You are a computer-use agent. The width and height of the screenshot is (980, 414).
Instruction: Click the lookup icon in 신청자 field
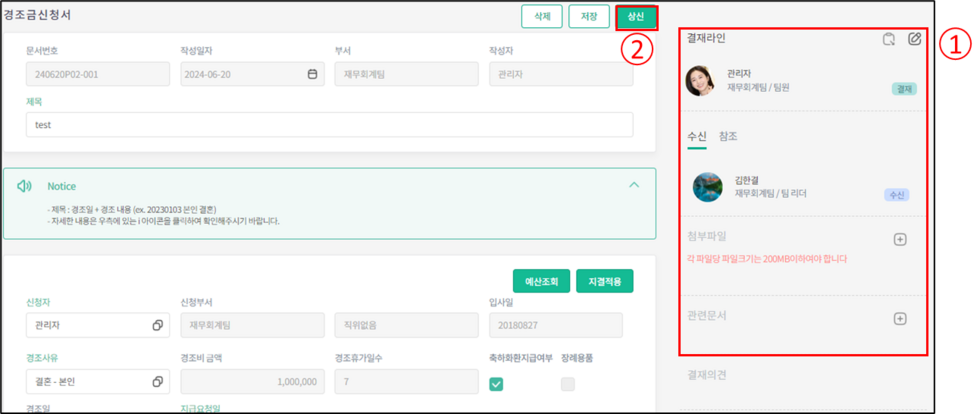click(x=157, y=326)
